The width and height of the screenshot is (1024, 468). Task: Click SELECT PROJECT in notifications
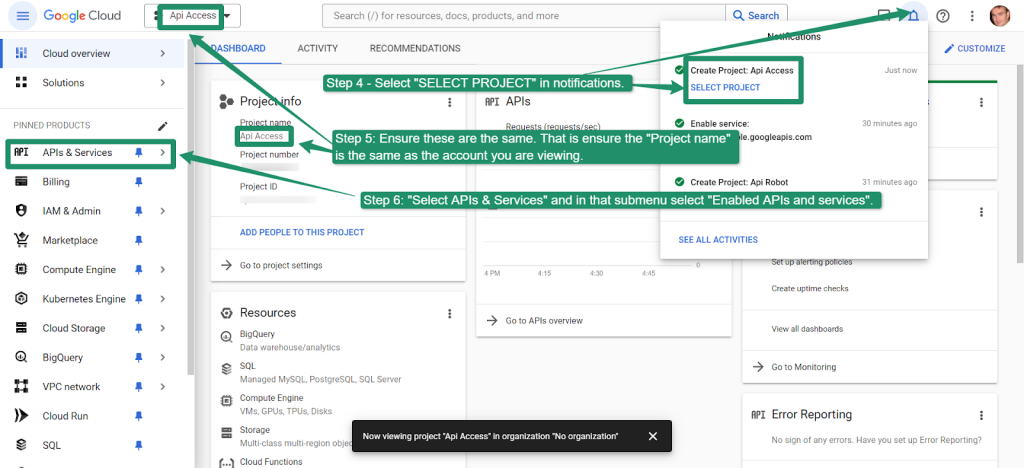[725, 88]
